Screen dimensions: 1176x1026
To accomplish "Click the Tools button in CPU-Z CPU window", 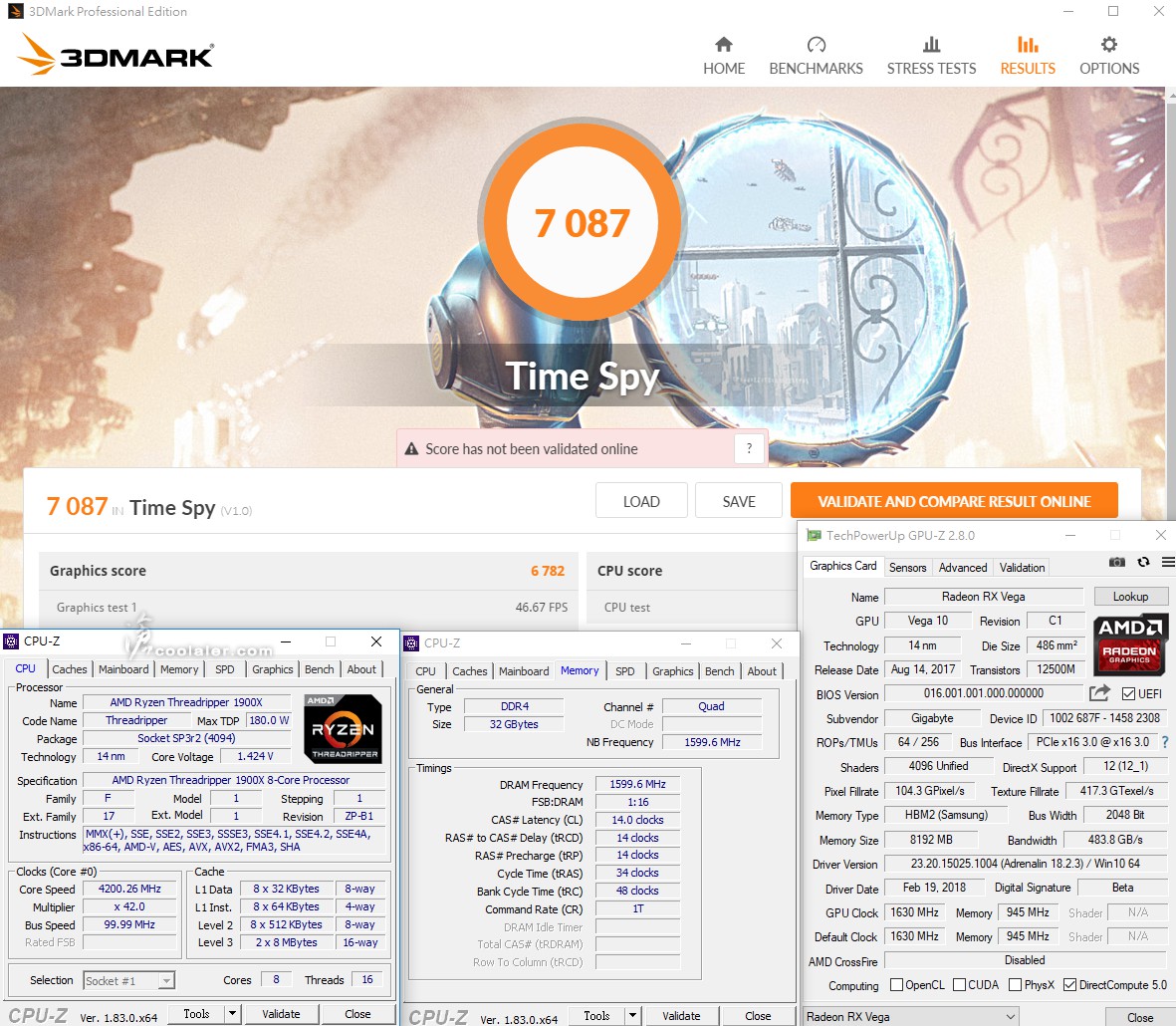I will click(x=196, y=1014).
